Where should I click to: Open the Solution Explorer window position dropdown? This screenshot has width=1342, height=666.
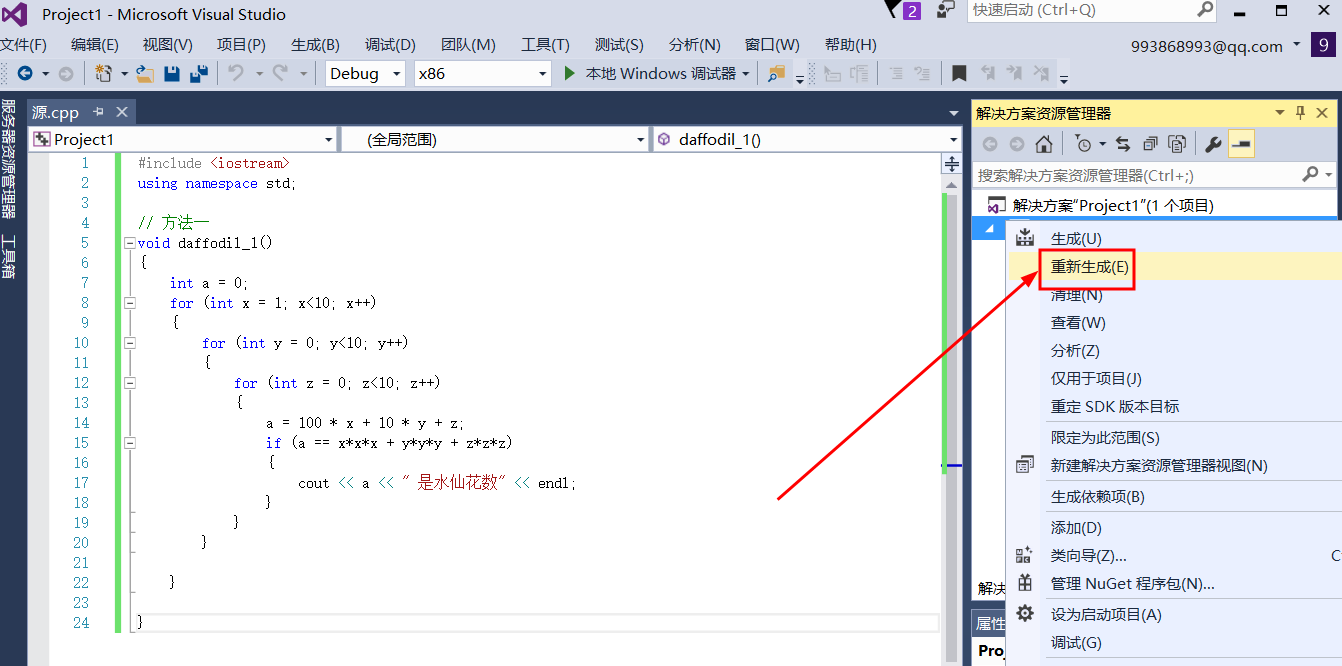(1279, 113)
